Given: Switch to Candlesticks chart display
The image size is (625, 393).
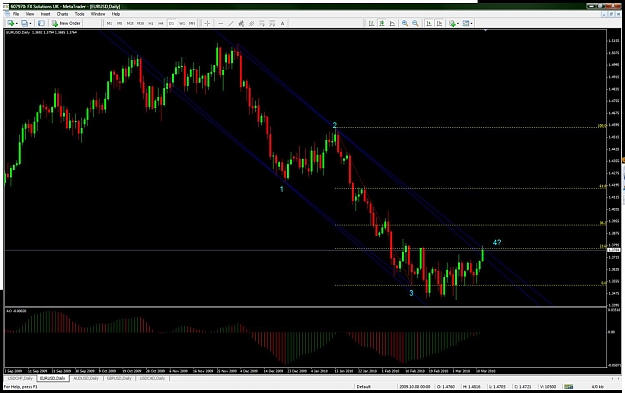Looking at the screenshot, I should 382,24.
